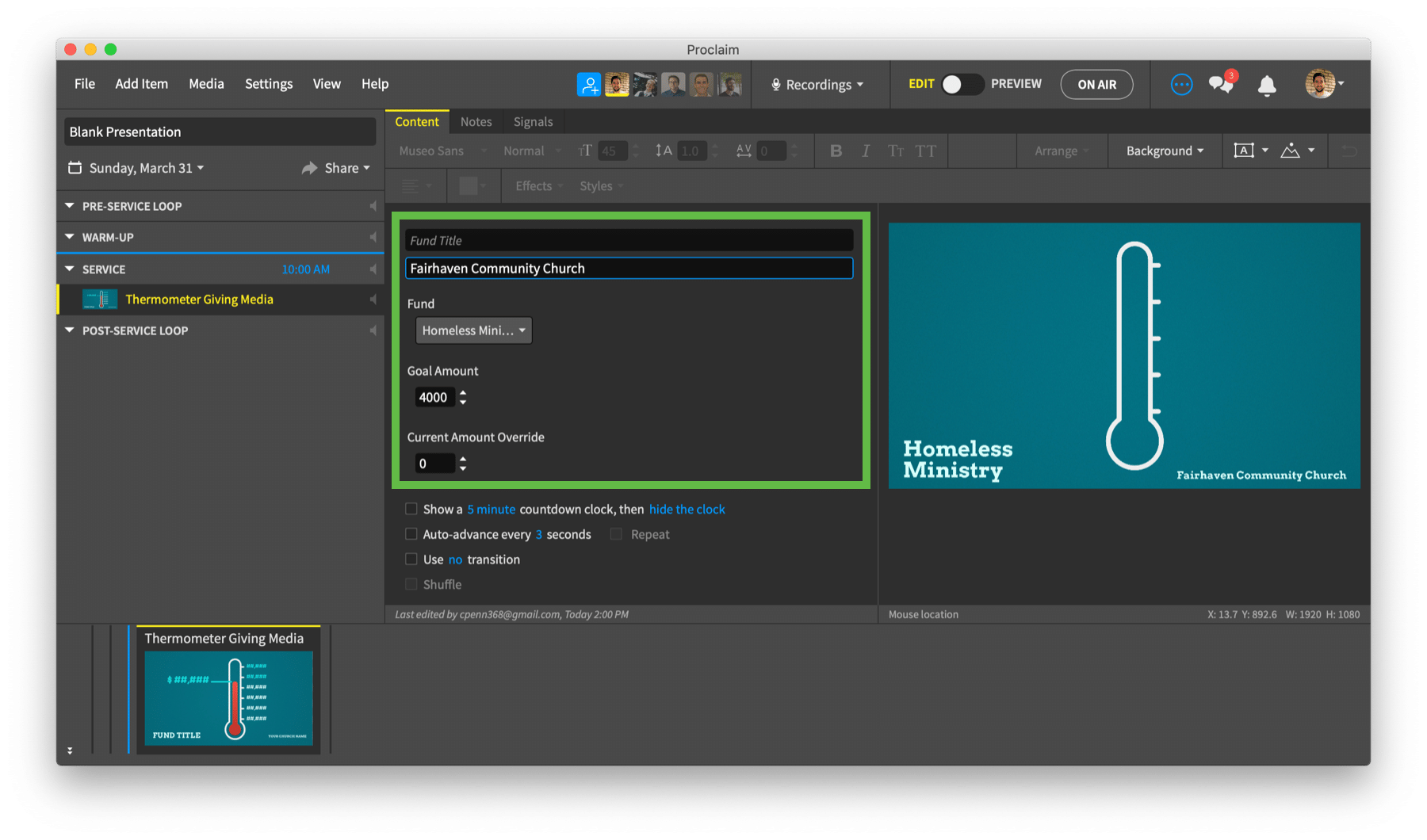Click the no transition link
The height and width of the screenshot is (840, 1427).
455,559
